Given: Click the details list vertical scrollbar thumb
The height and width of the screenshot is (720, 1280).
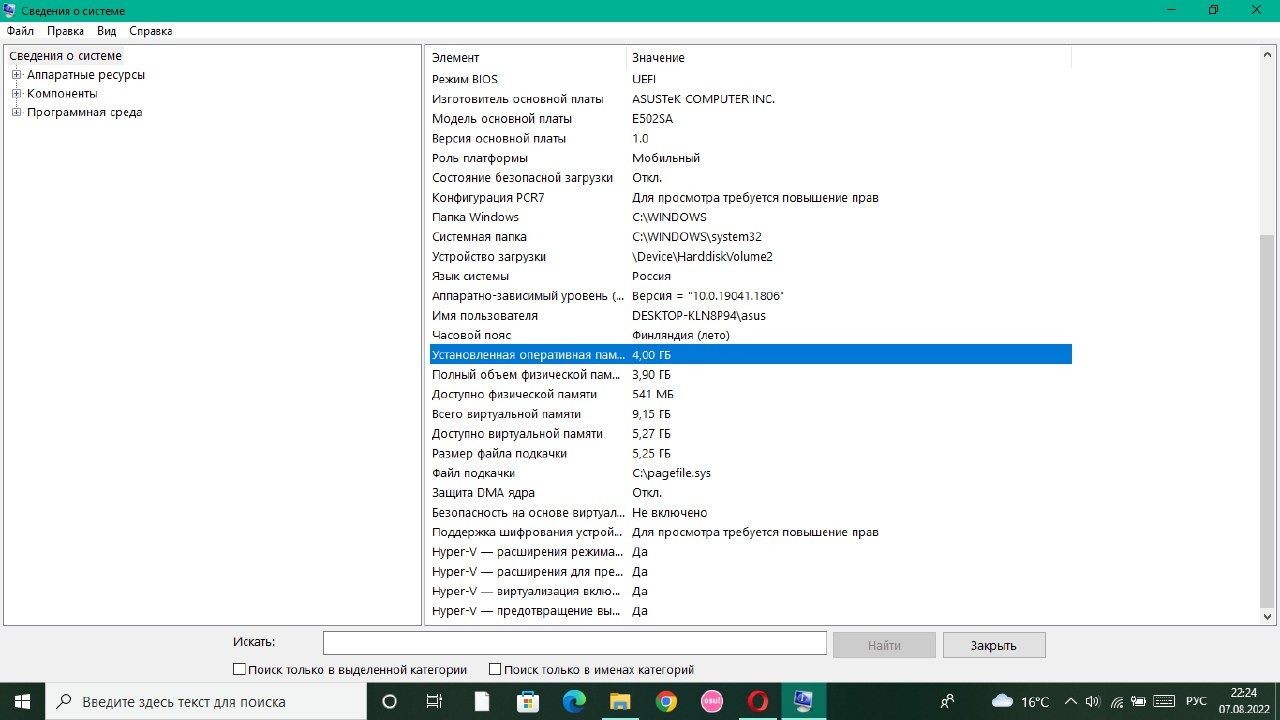Looking at the screenshot, I should (x=1267, y=420).
